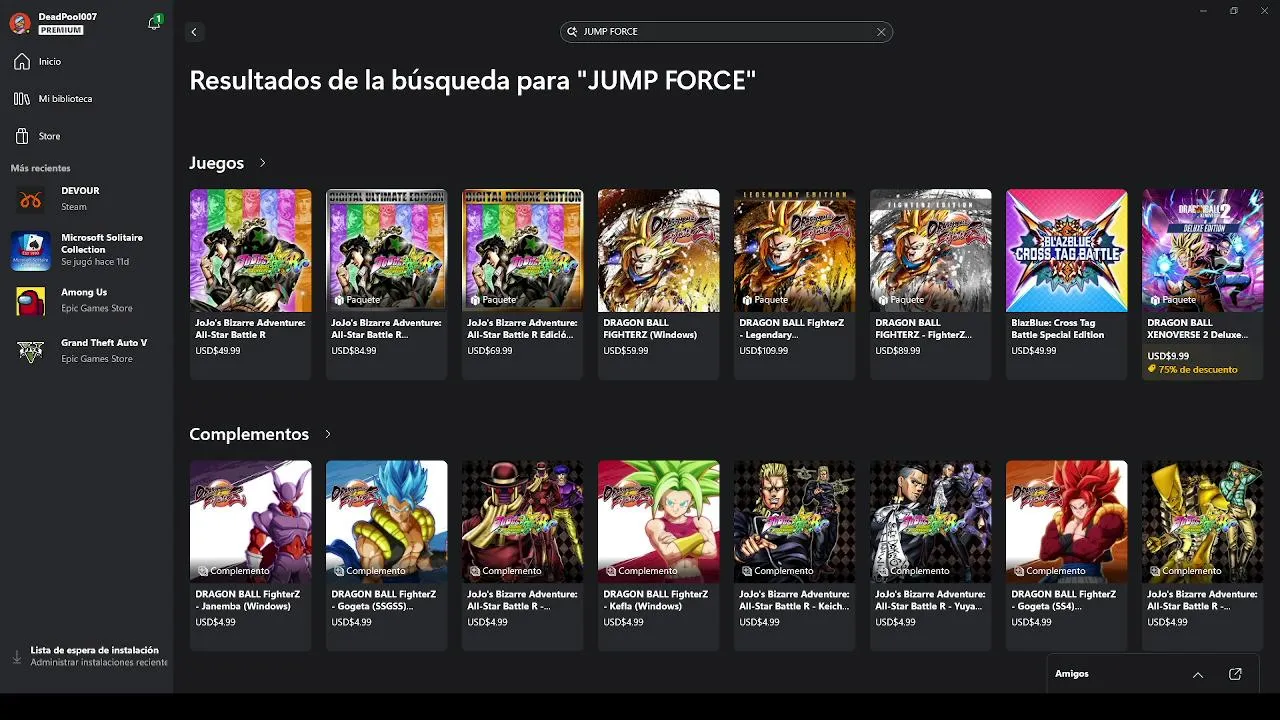1280x720 pixels.
Task: Open Mi biblioteca in sidebar
Action: coord(87,99)
